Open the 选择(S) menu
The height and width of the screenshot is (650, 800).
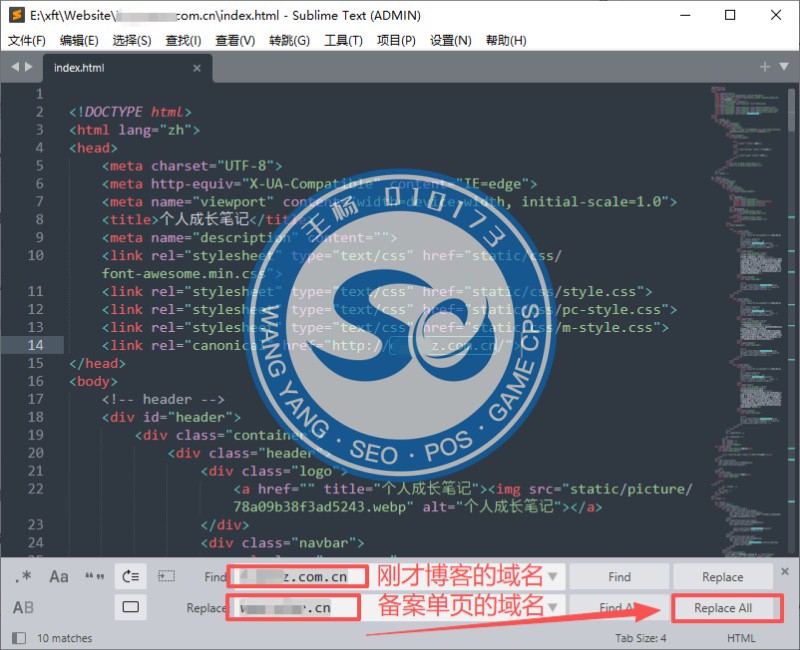132,40
